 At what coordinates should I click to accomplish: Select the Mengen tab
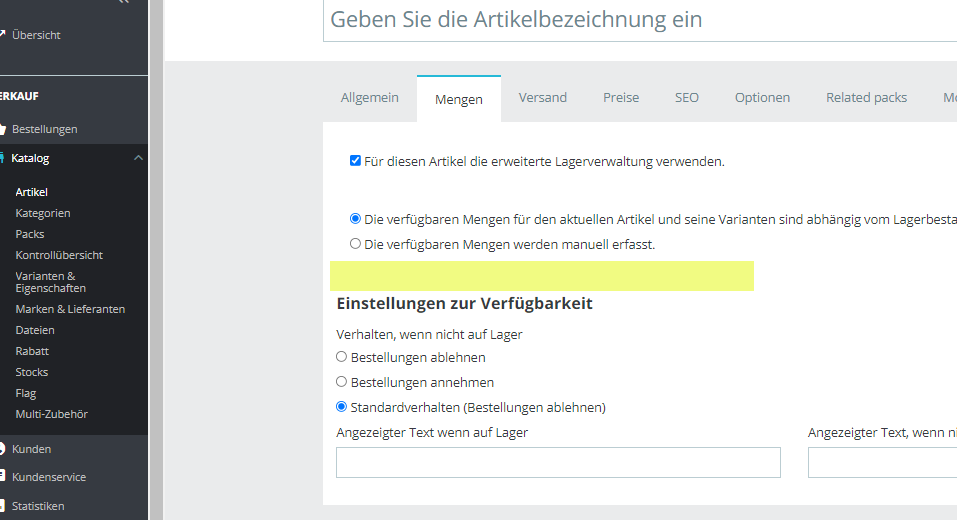click(x=459, y=99)
